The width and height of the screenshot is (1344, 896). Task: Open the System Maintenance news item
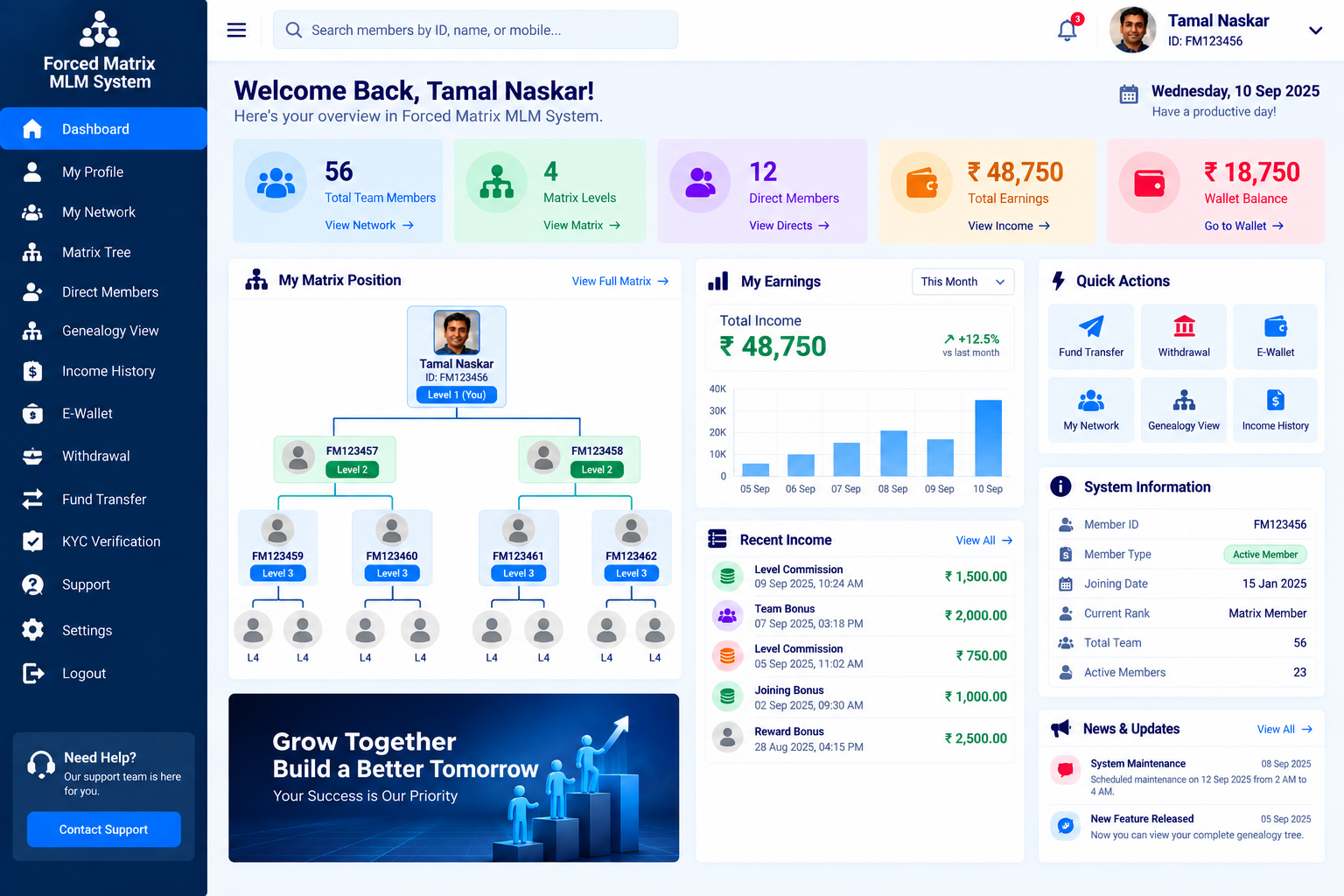(x=1181, y=776)
